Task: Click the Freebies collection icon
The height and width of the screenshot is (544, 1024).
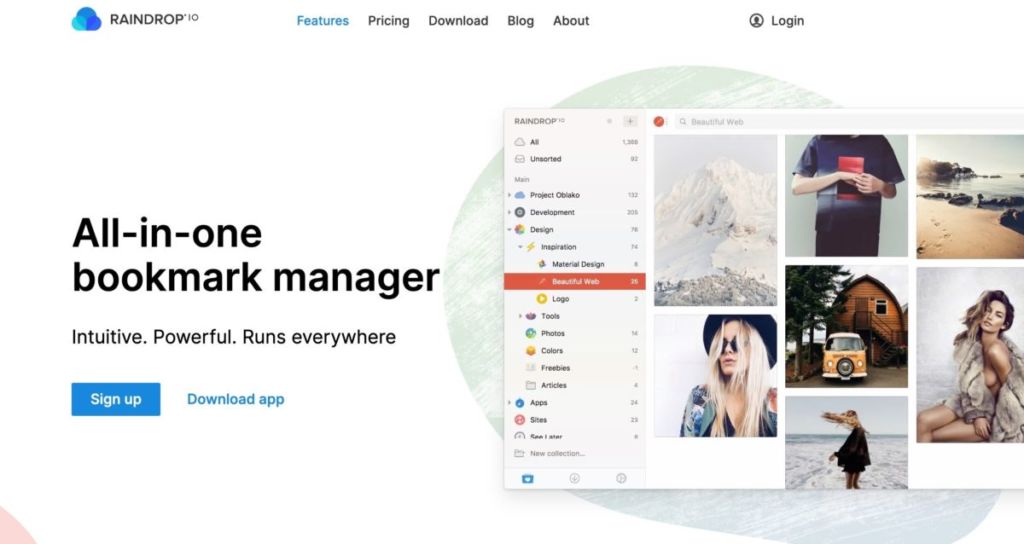Action: pyautogui.click(x=531, y=368)
